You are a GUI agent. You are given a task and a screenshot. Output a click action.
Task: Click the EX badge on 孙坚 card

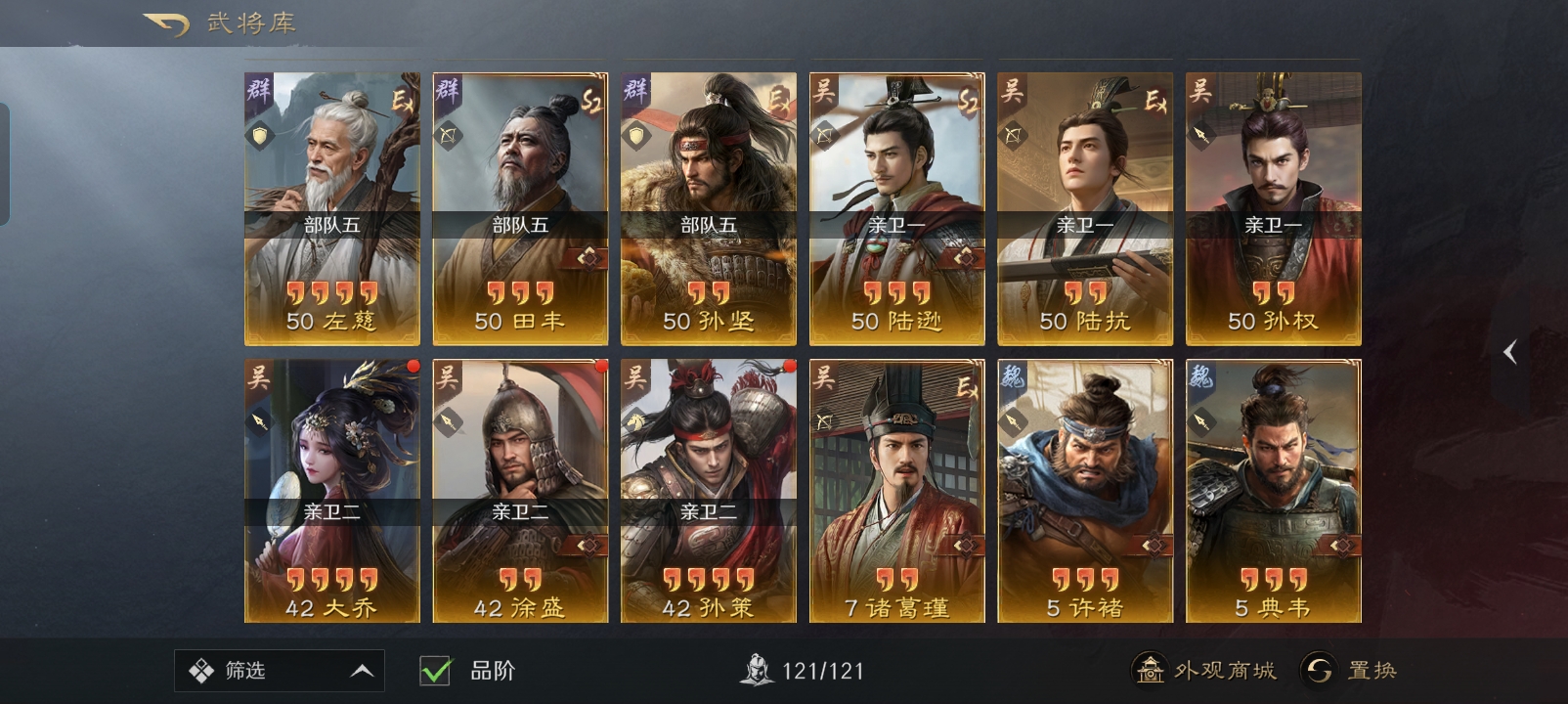pos(779,100)
